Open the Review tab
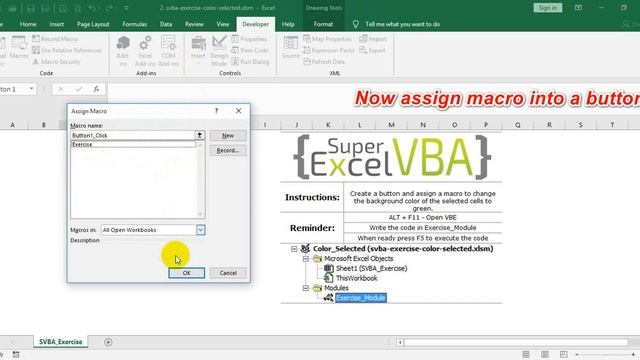Screen dimensions: 640x360 click(x=194, y=24)
